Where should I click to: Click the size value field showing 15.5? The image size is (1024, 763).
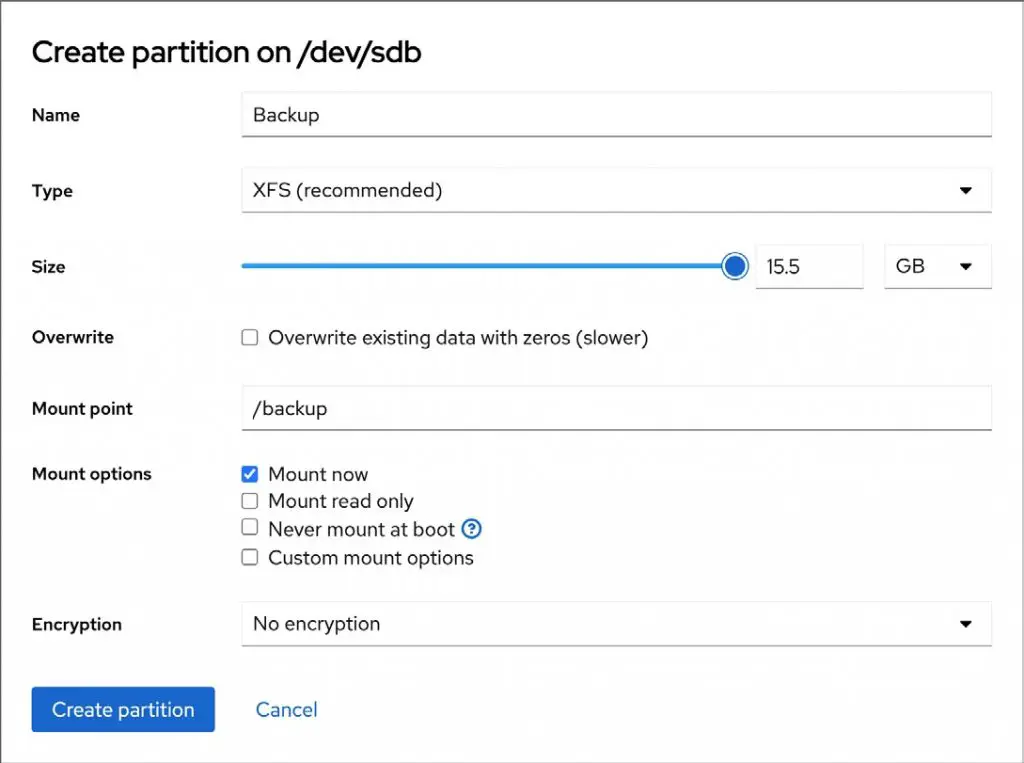pyautogui.click(x=808, y=267)
